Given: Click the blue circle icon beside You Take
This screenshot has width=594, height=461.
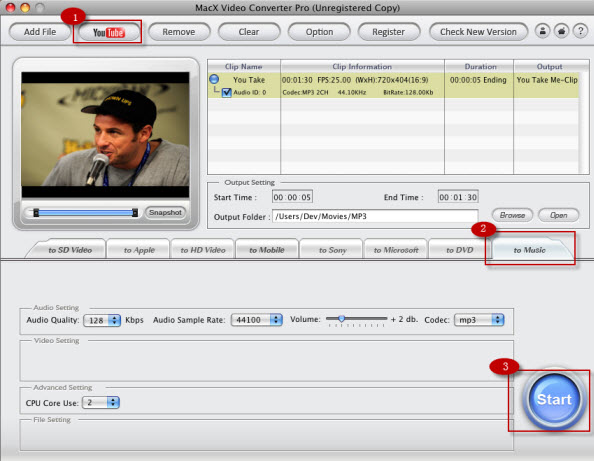Looking at the screenshot, I should click(214, 79).
